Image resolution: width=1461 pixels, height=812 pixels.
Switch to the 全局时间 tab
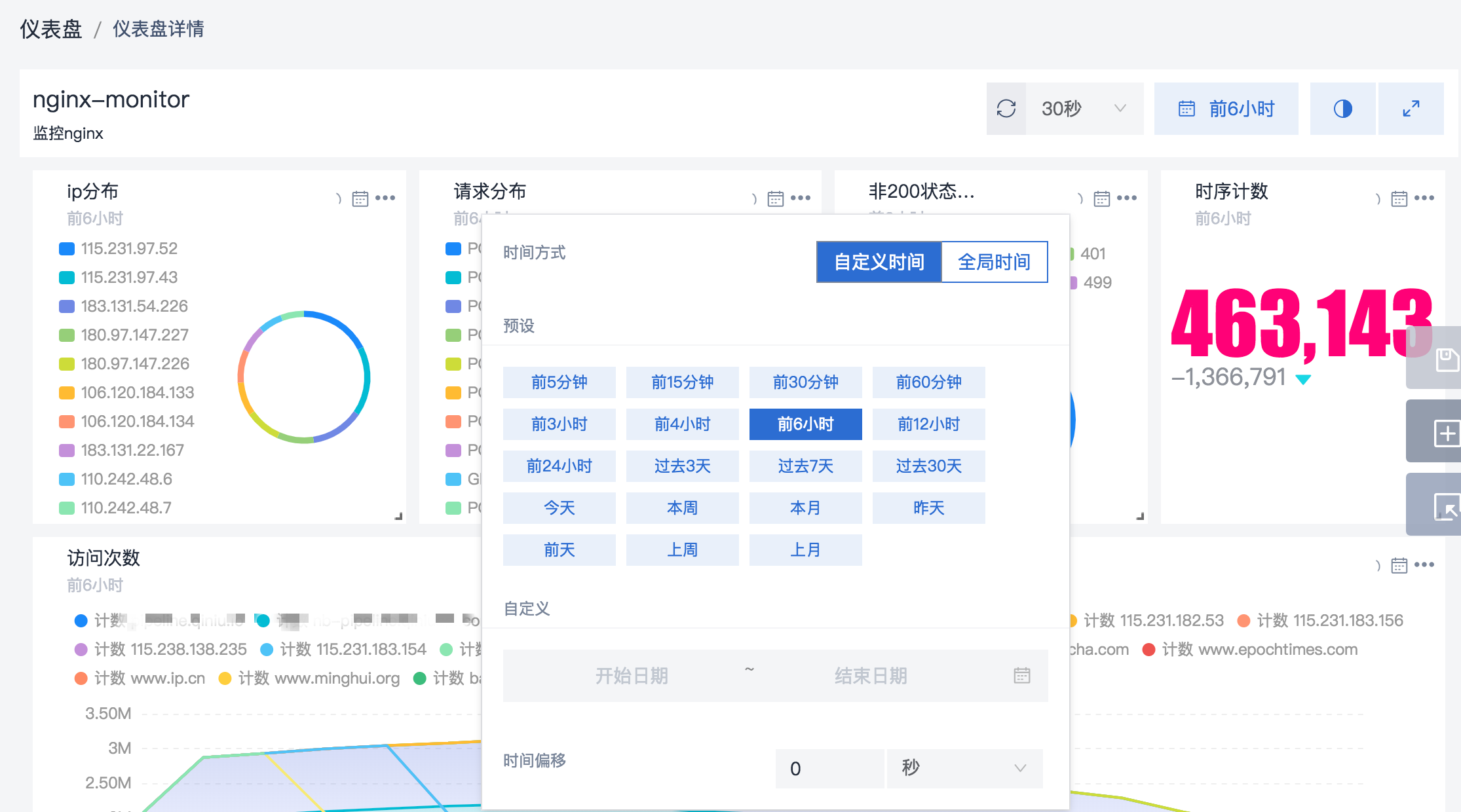[x=995, y=262]
